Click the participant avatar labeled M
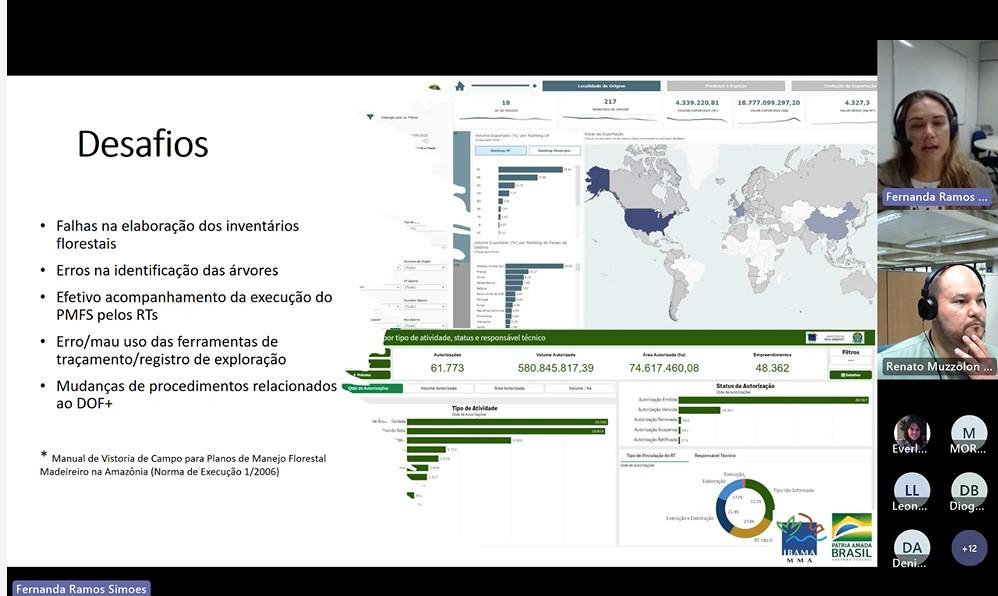 969,433
